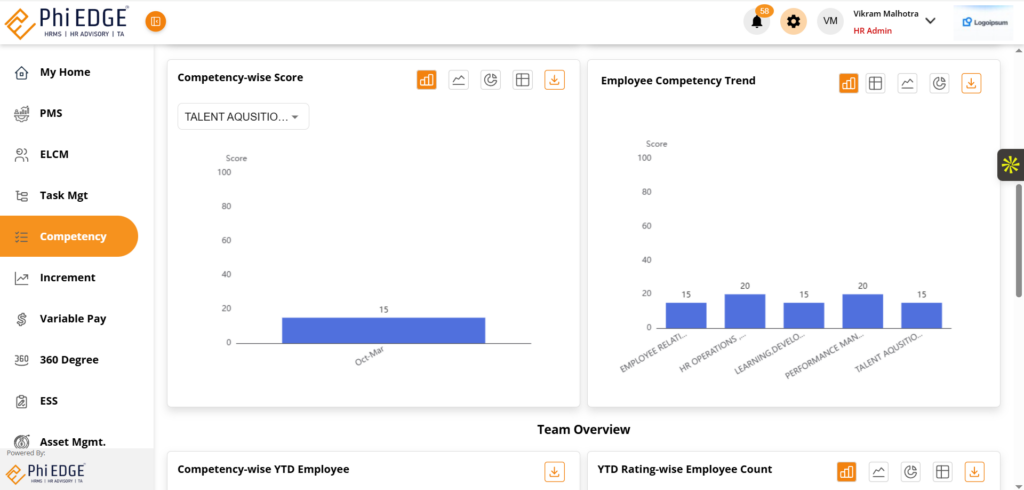Image resolution: width=1024 pixels, height=490 pixels.
Task: Click the notifications bell icon
Action: tap(757, 22)
